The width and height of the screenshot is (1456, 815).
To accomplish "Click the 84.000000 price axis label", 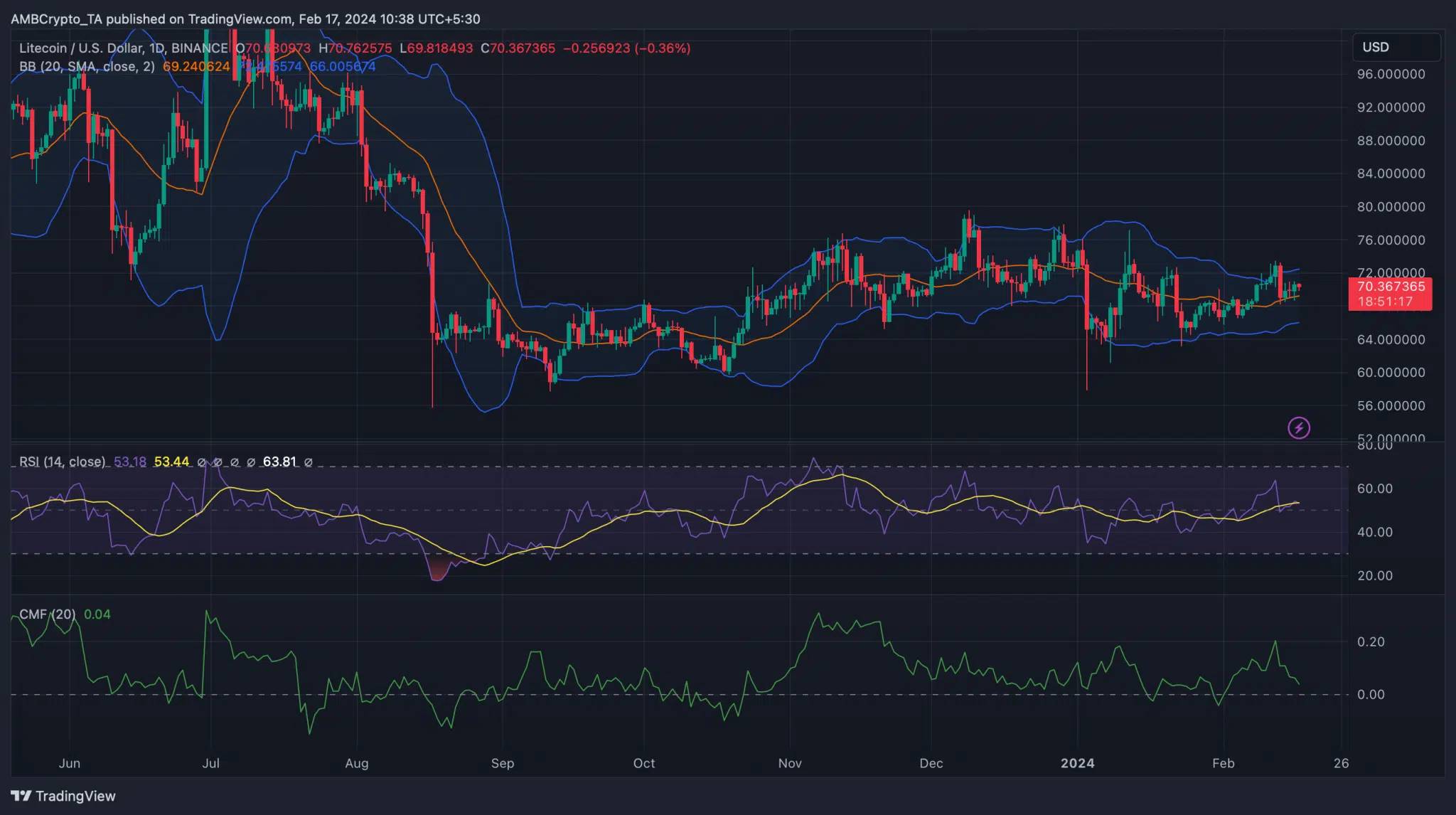I will (x=1391, y=174).
